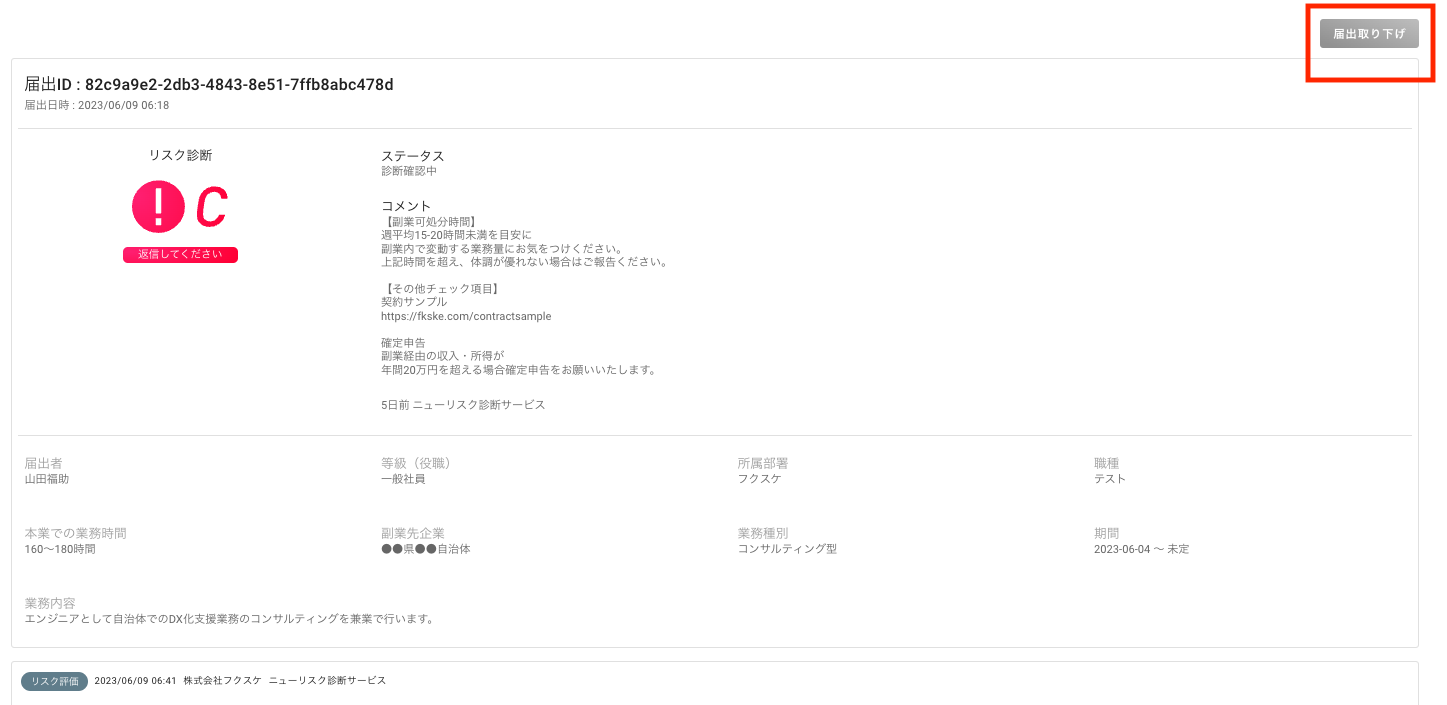The height and width of the screenshot is (705, 1447).
Task: Select the 届出ID heading text
Action: coord(209,85)
